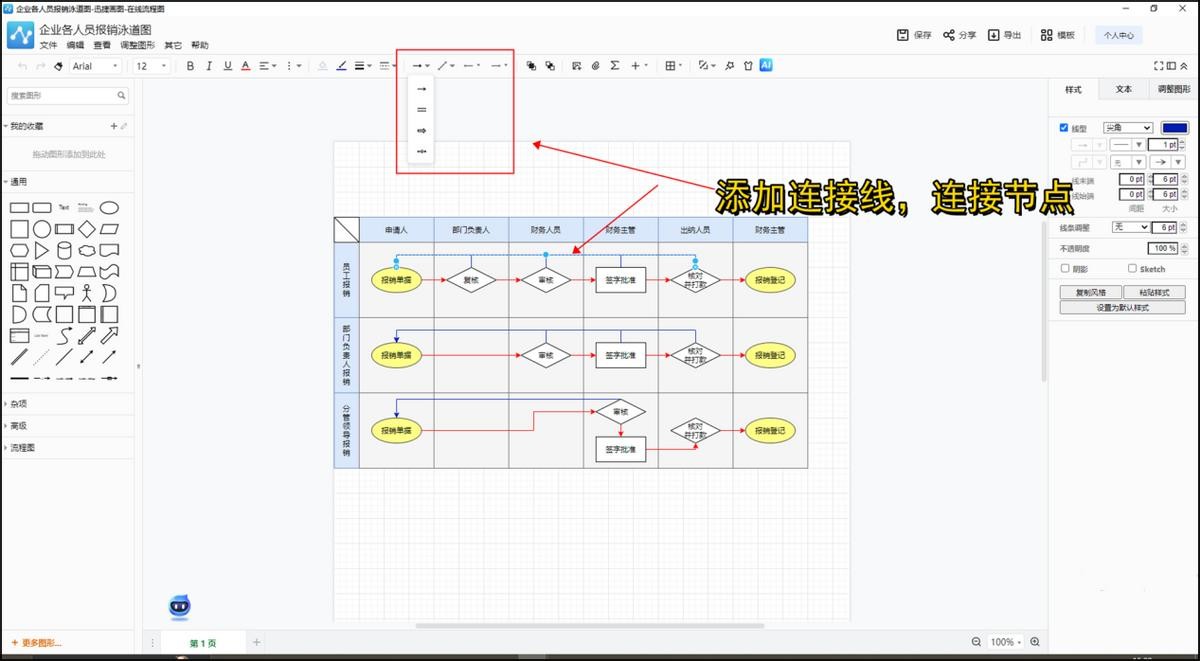Click the 设置为默认样式 button
This screenshot has width=1200, height=661.
1122,308
